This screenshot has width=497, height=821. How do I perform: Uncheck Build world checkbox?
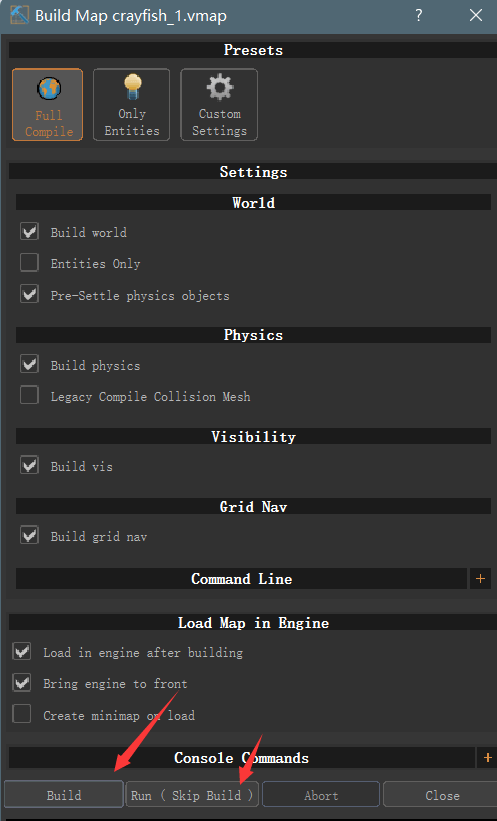tap(29, 231)
